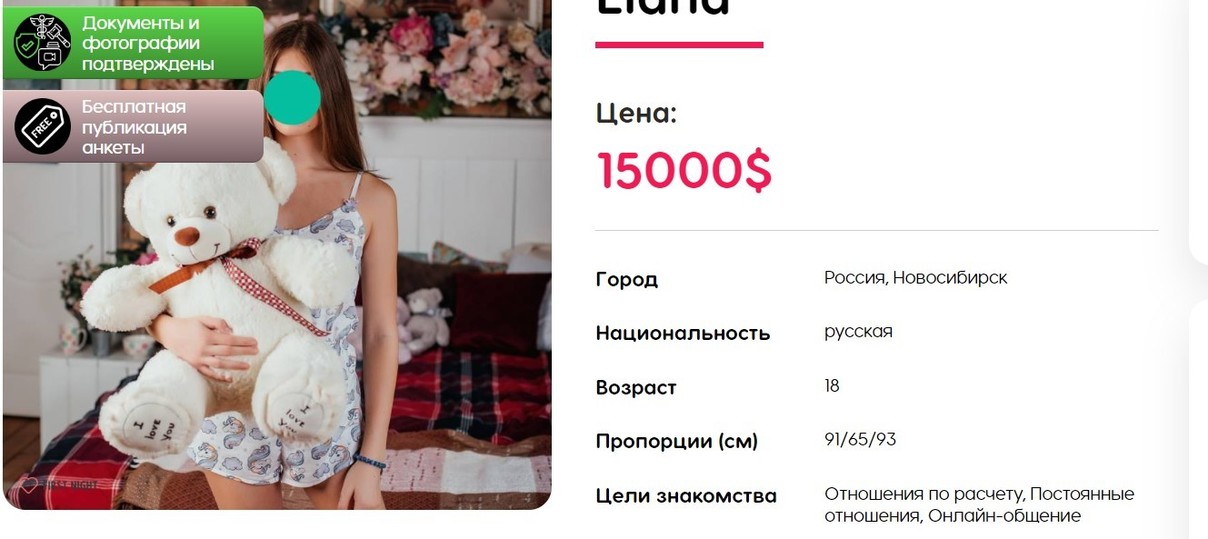Click the 'Национальность' field label

click(683, 333)
